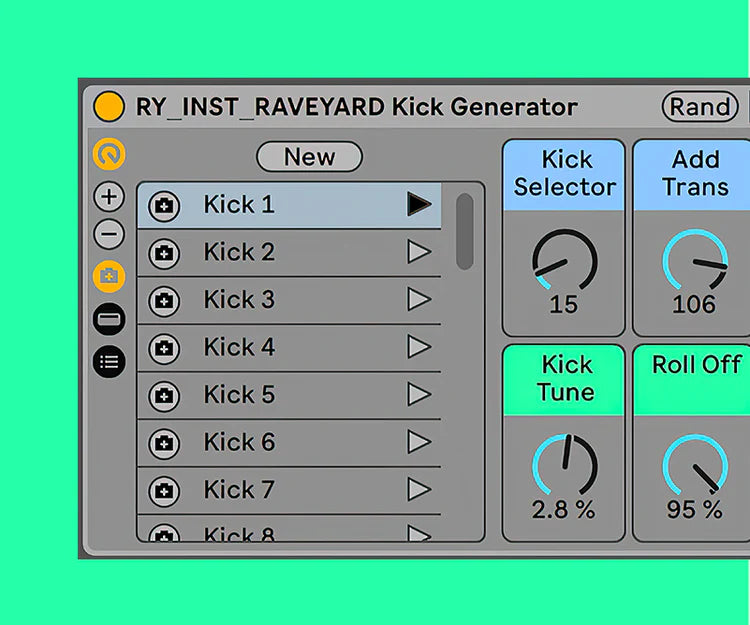Viewport: 750px width, 625px height.
Task: Click the snapshot icon on Kick 7 row
Action: click(x=164, y=491)
